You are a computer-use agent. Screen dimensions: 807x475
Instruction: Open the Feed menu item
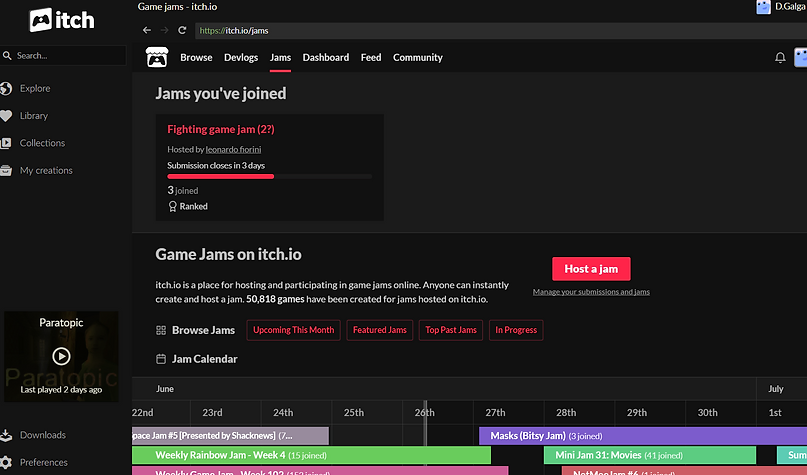[x=371, y=58]
